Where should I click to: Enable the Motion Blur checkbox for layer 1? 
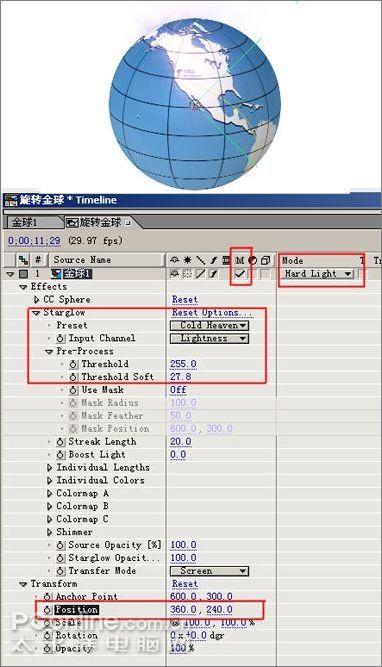coord(239,274)
